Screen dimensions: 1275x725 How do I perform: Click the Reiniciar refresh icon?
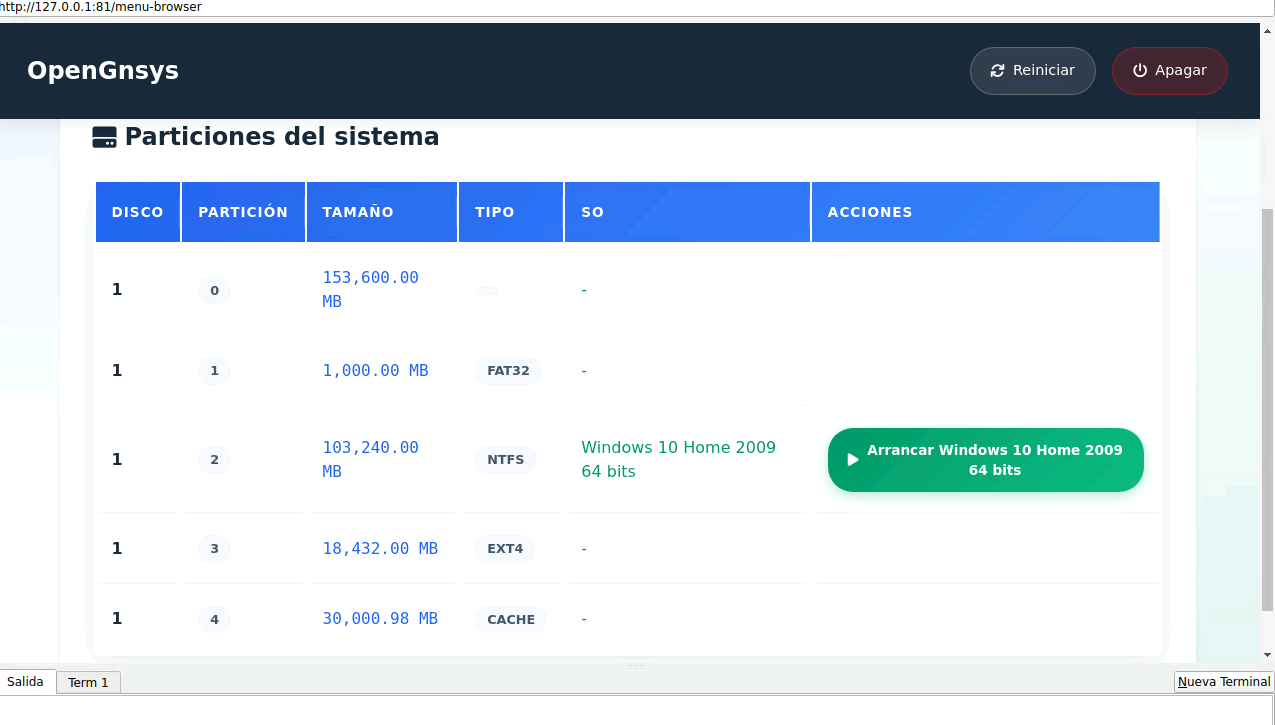[x=997, y=71]
